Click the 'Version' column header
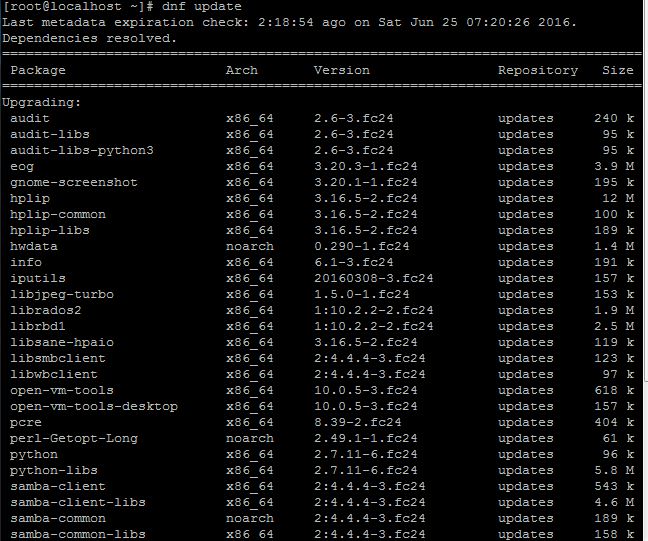648x541 pixels. coord(342,70)
